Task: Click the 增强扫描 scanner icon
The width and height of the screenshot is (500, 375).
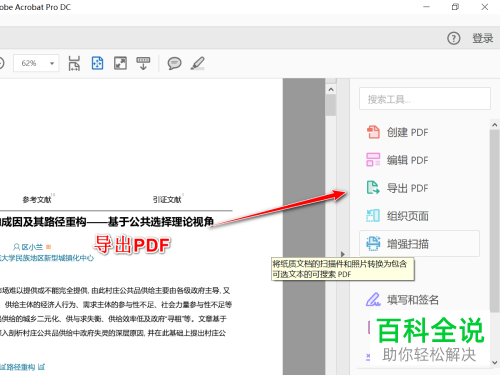Action: 373,243
